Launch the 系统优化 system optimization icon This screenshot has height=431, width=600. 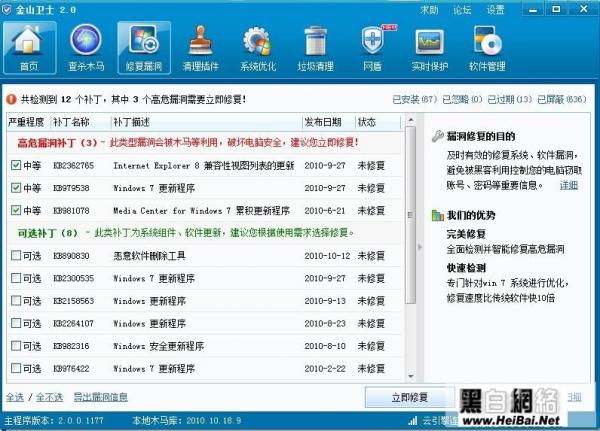click(257, 48)
